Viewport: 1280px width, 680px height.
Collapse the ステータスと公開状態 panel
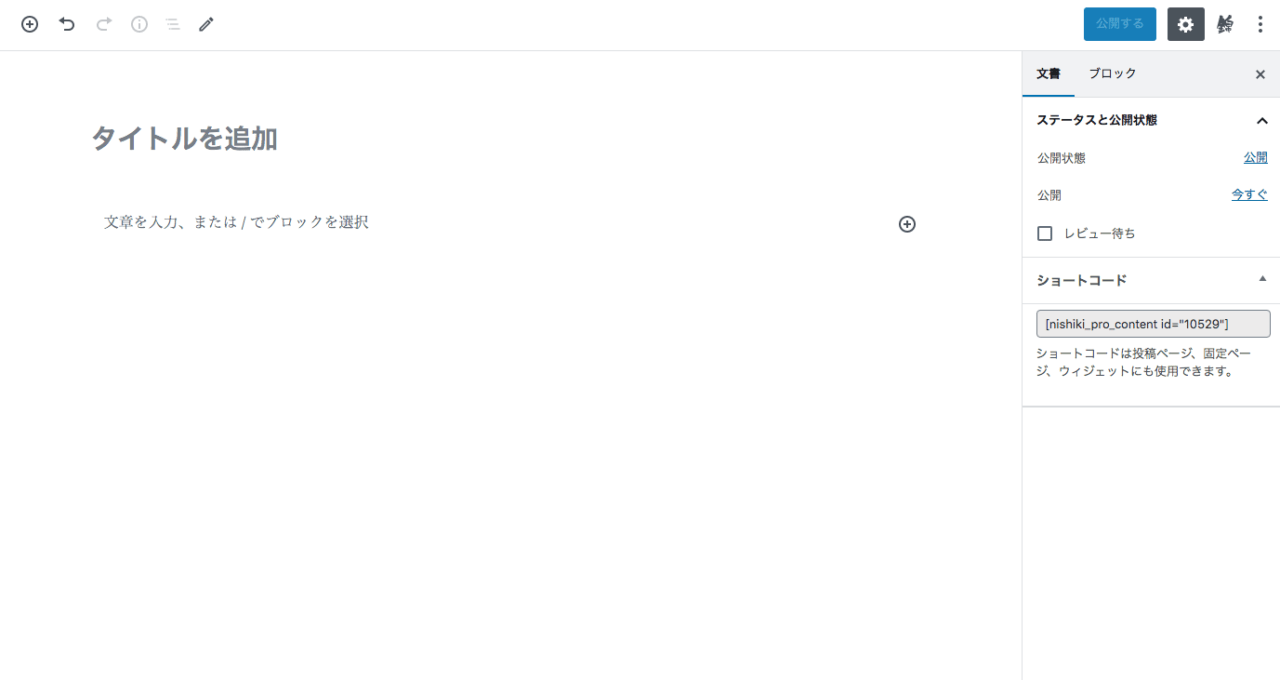point(1262,120)
